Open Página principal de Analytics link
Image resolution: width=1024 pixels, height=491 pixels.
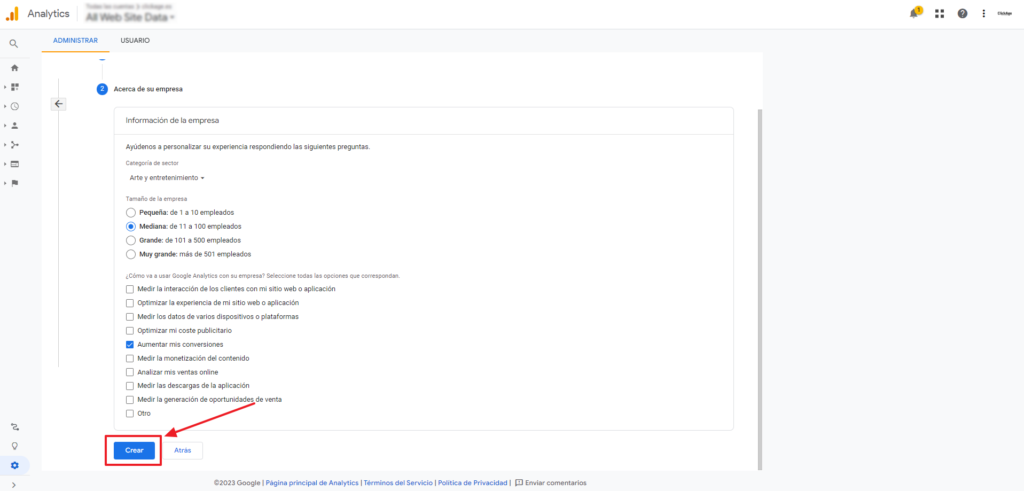click(312, 483)
